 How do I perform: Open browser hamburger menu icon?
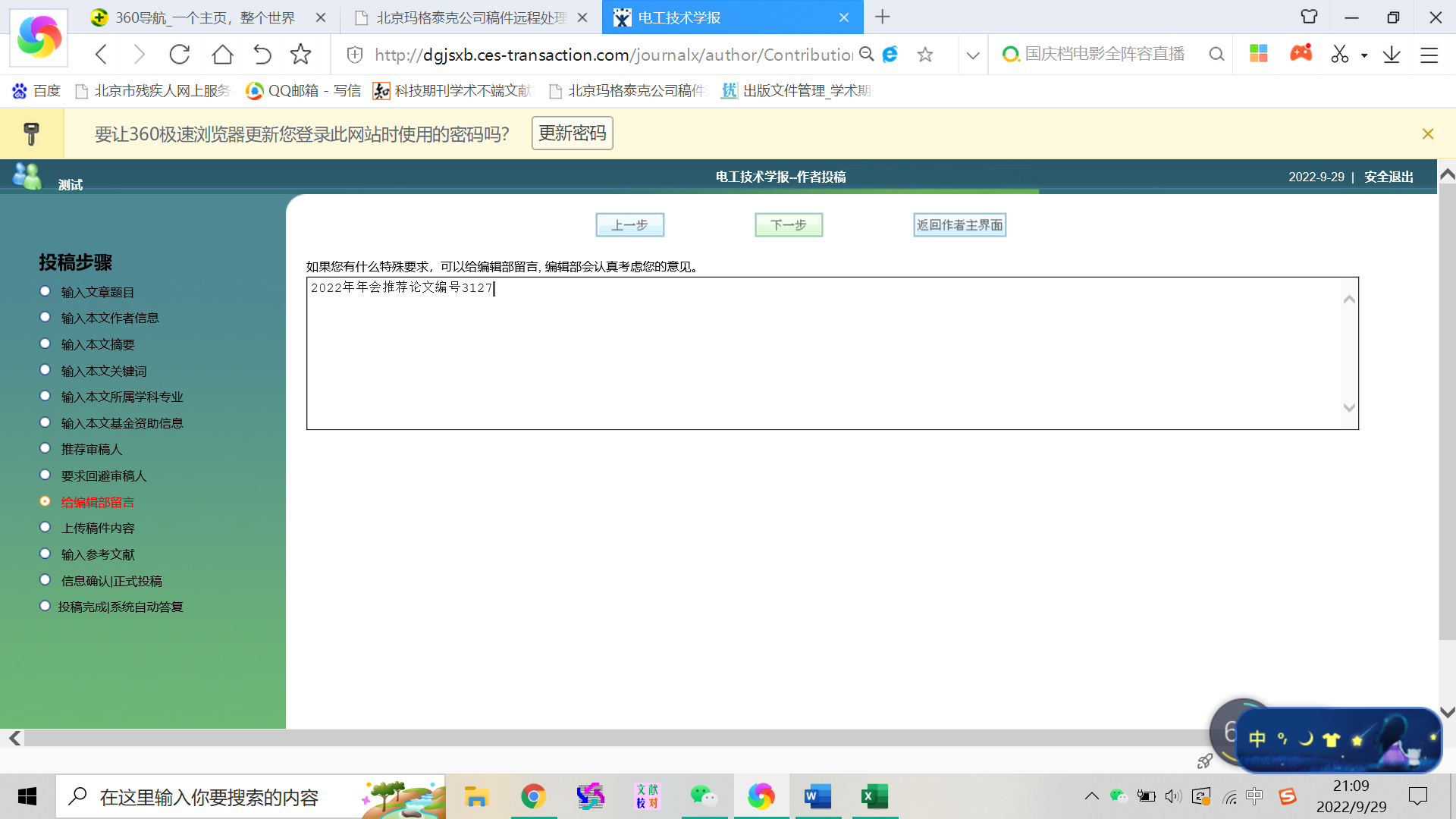coord(1429,55)
